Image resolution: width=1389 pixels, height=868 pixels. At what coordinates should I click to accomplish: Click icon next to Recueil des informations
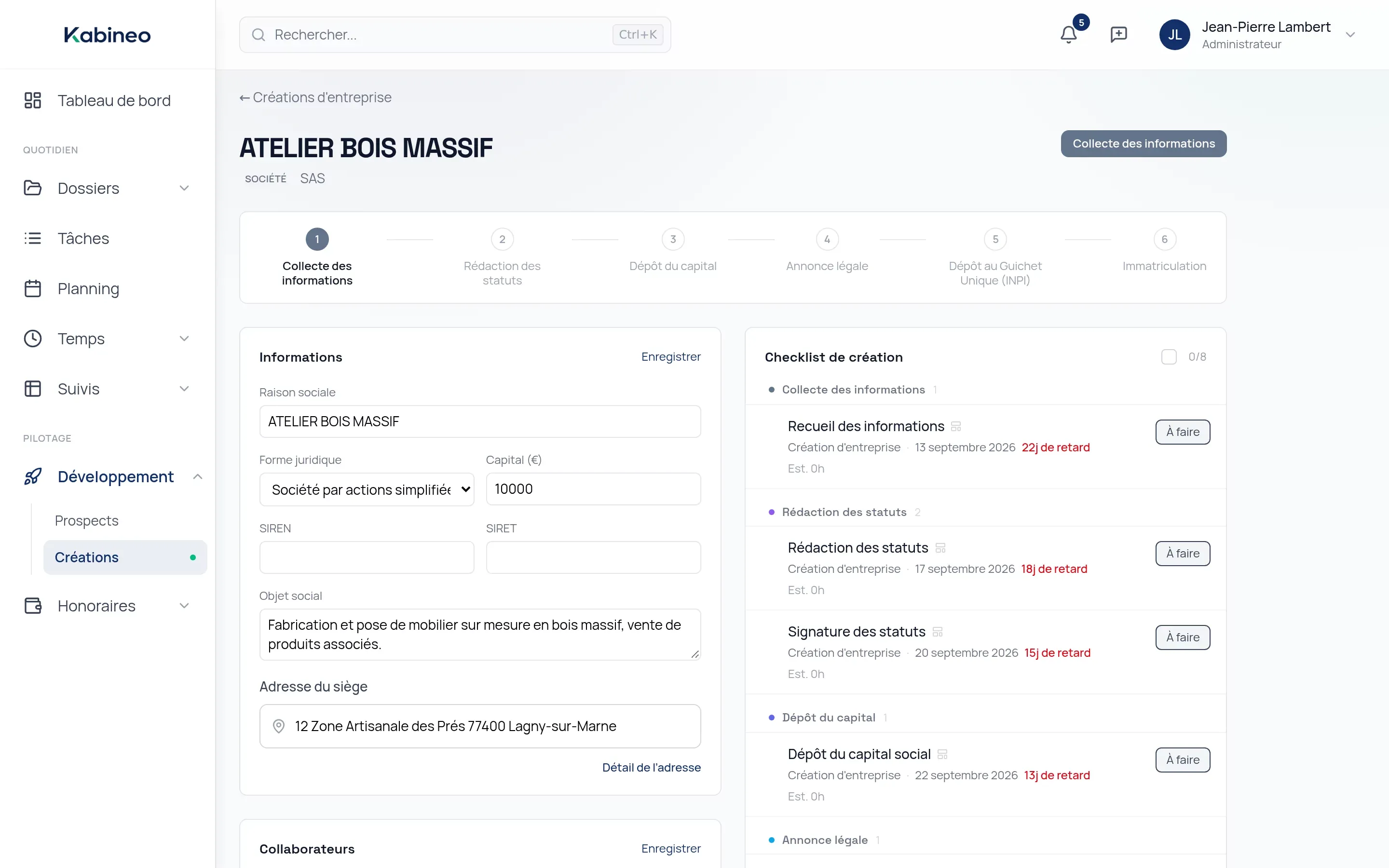956,427
